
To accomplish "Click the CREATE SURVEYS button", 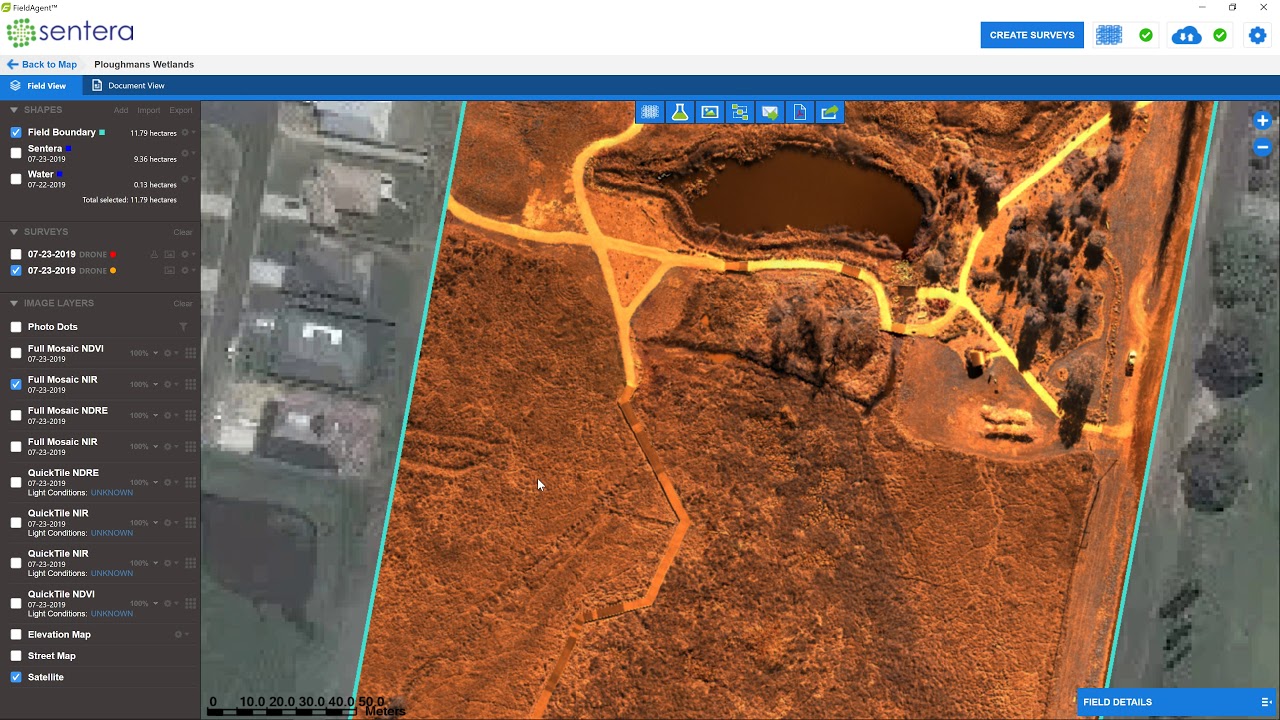I will [1032, 35].
